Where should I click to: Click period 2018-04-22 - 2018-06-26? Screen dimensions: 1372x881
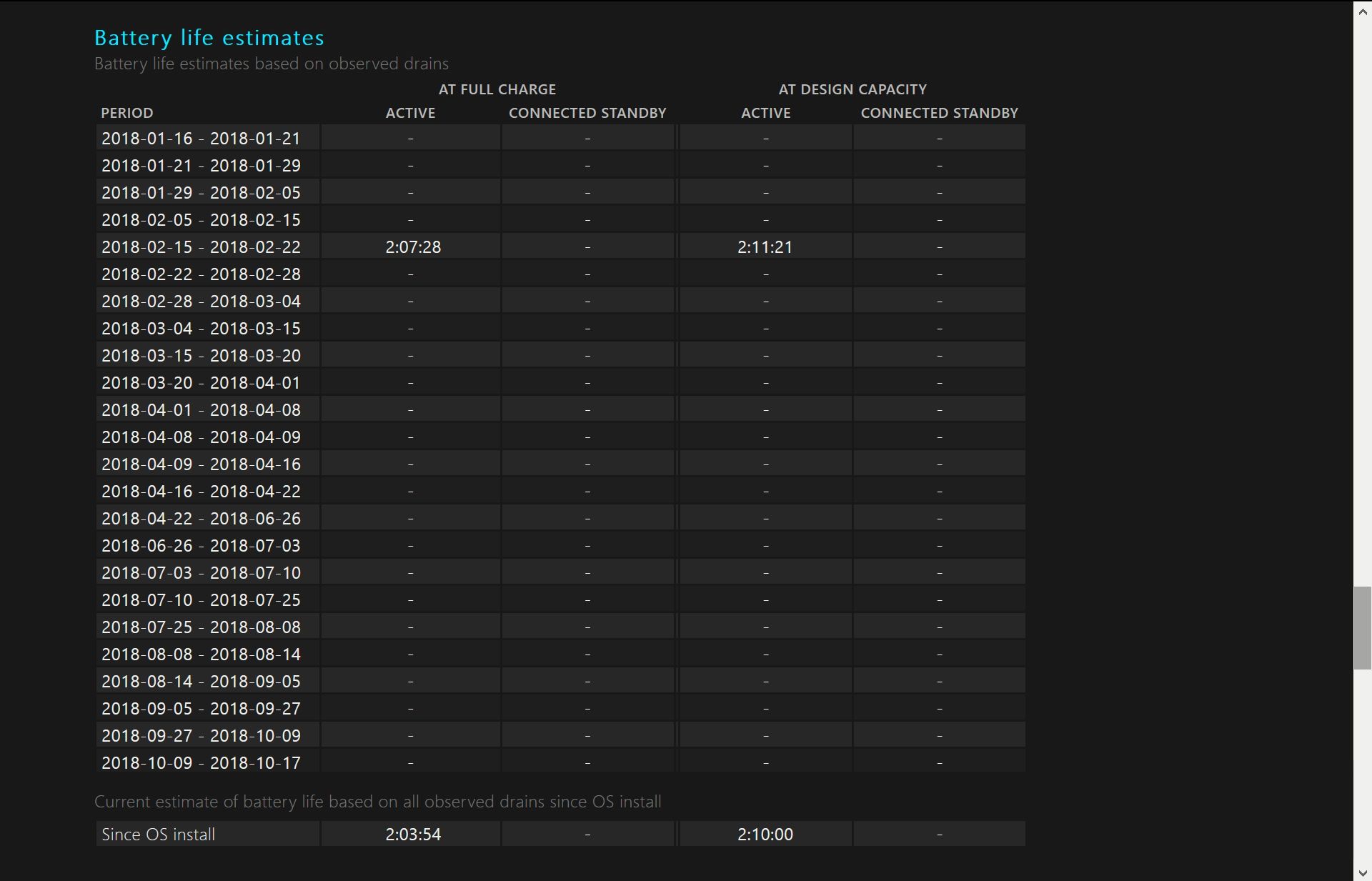(201, 519)
